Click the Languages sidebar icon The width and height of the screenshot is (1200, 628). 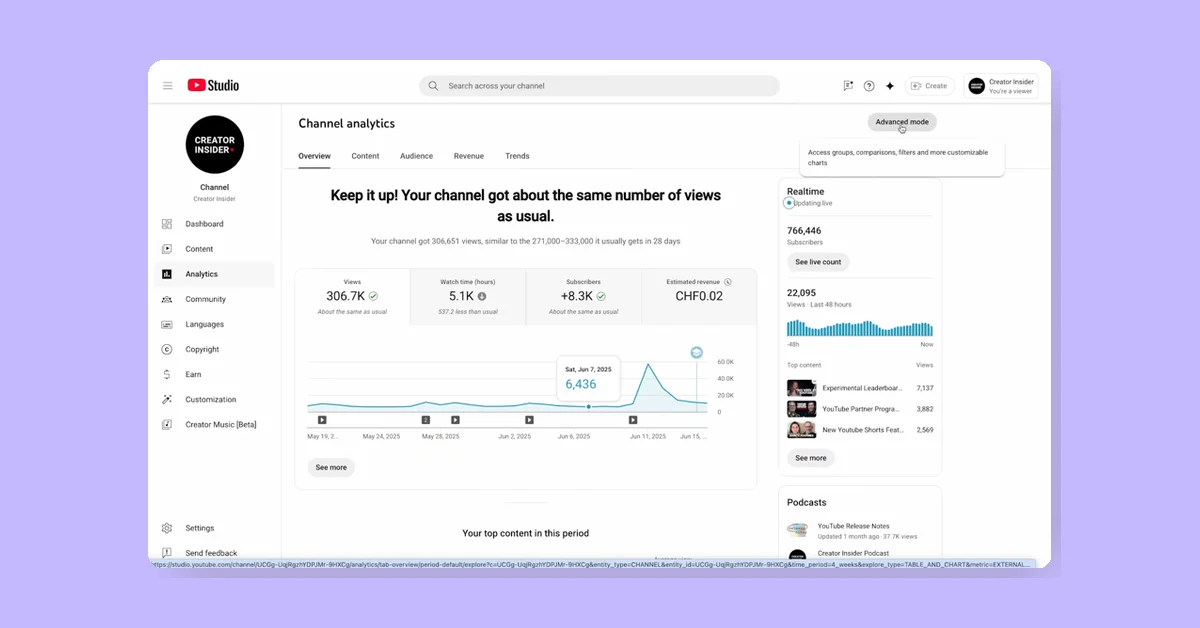coord(167,324)
